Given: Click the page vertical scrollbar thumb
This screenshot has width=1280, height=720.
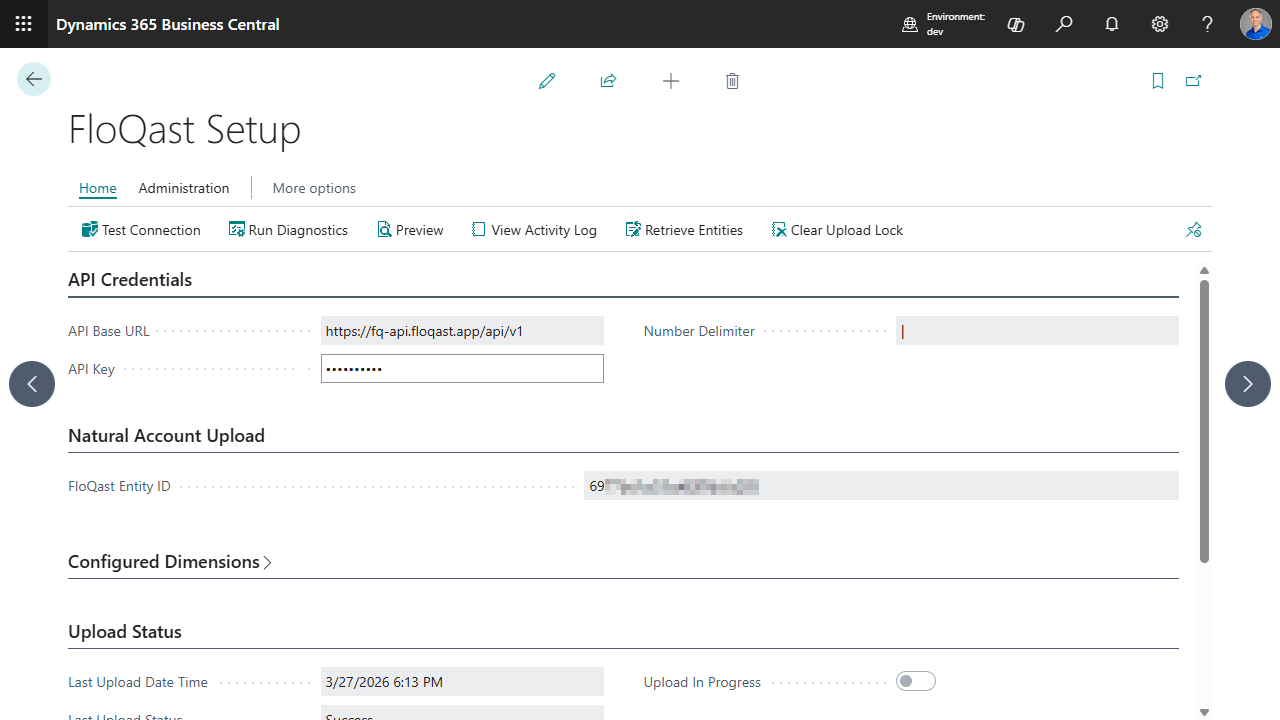Looking at the screenshot, I should [x=1204, y=421].
